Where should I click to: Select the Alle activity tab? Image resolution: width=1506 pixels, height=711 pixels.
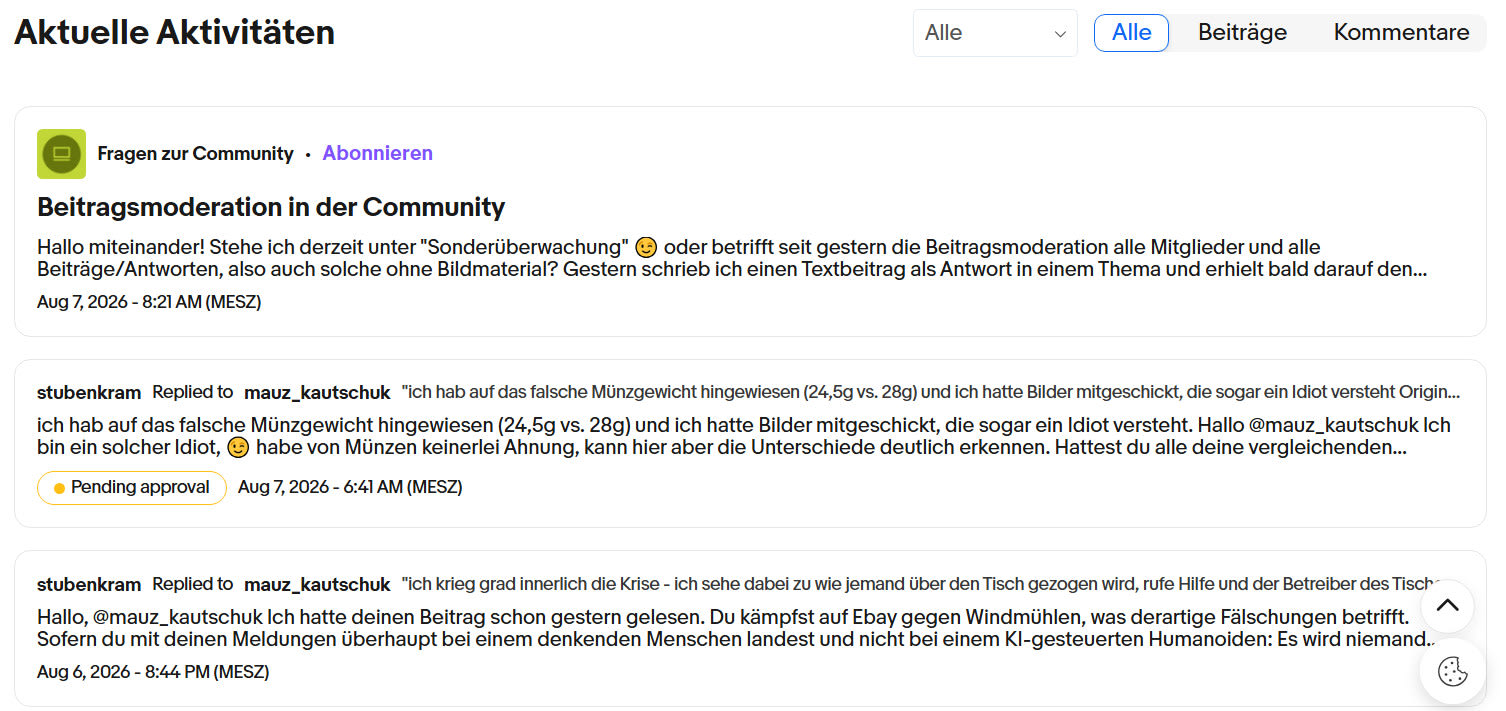point(1131,33)
